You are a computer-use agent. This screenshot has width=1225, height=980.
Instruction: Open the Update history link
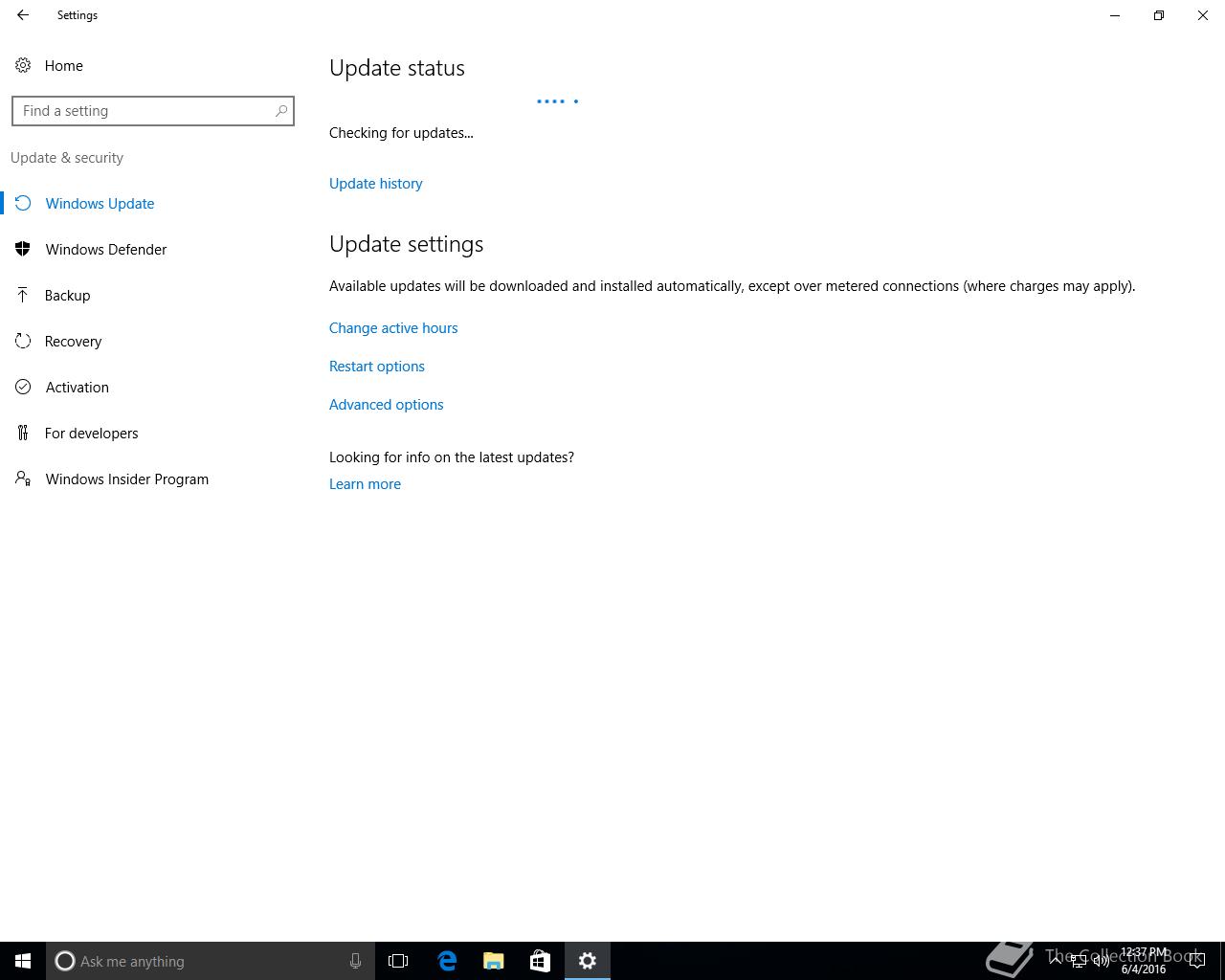[x=375, y=184]
